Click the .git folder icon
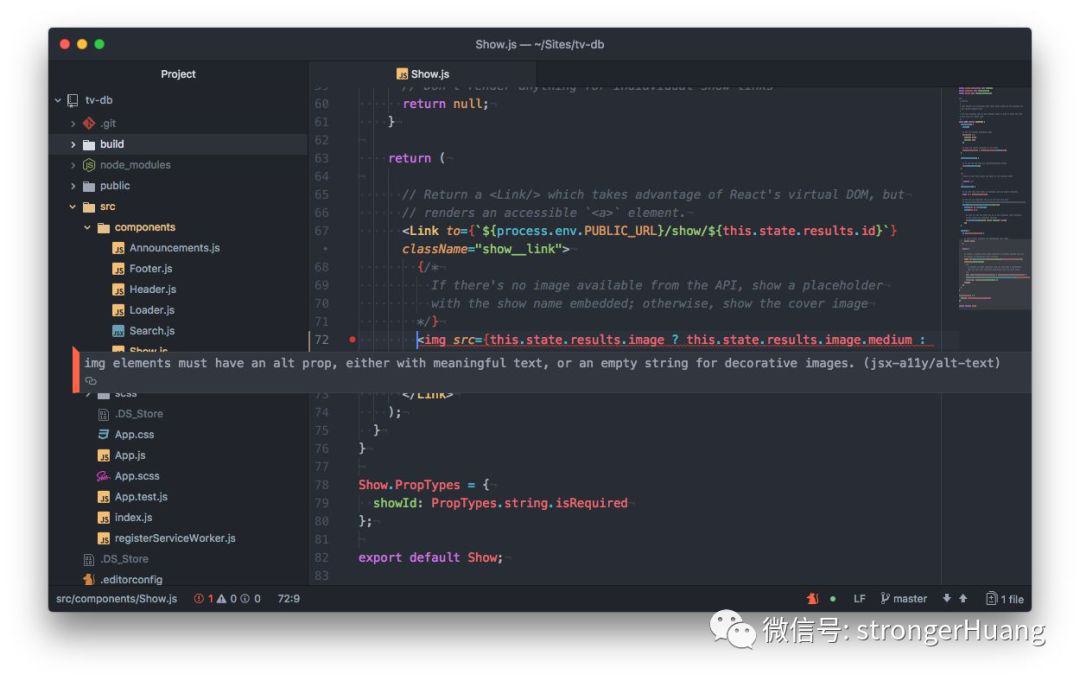 pos(89,123)
